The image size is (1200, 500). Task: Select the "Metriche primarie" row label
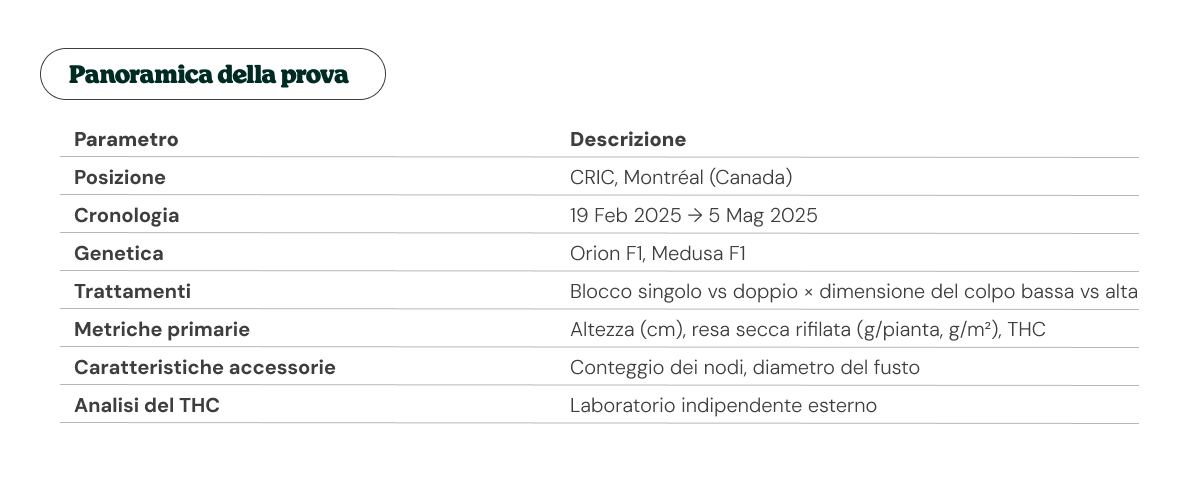(x=162, y=329)
